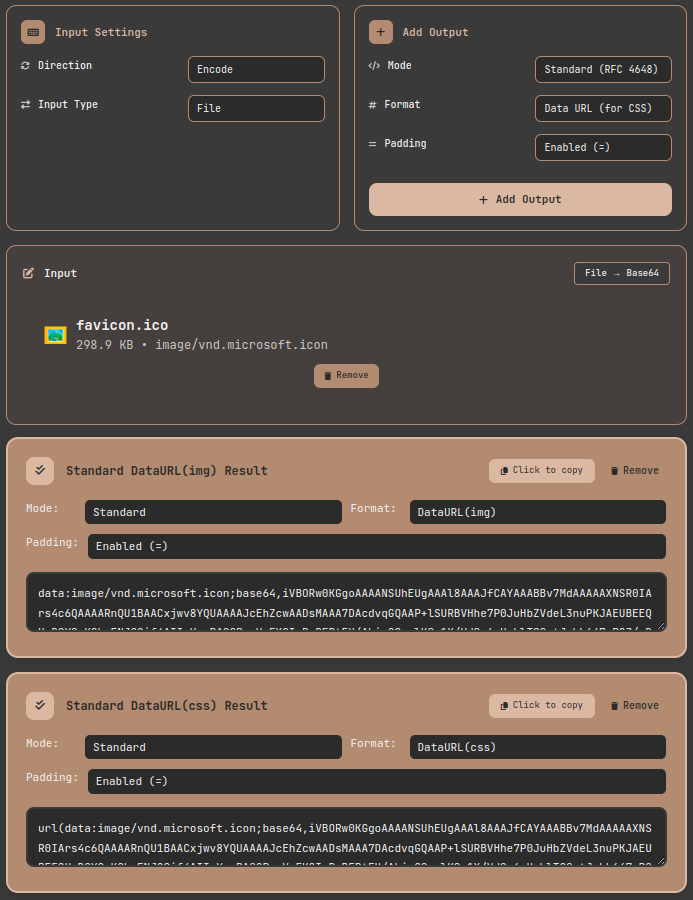The width and height of the screenshot is (693, 900).
Task: Copy the Standard DataURL(img) result
Action: [x=541, y=471]
